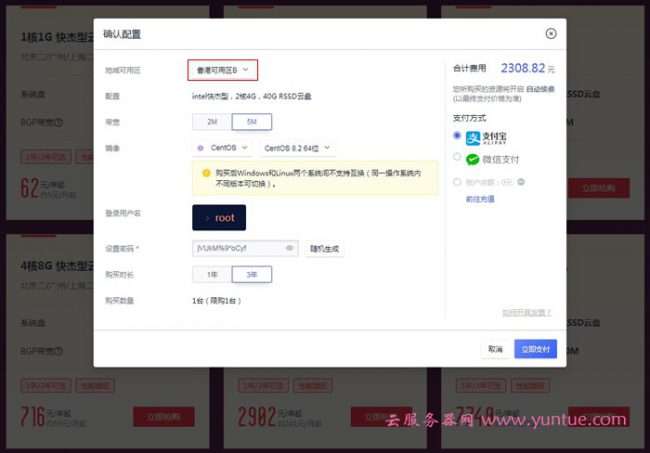This screenshot has height=453, width=650.
Task: Toggle password visibility eye icon
Action: coord(290,248)
